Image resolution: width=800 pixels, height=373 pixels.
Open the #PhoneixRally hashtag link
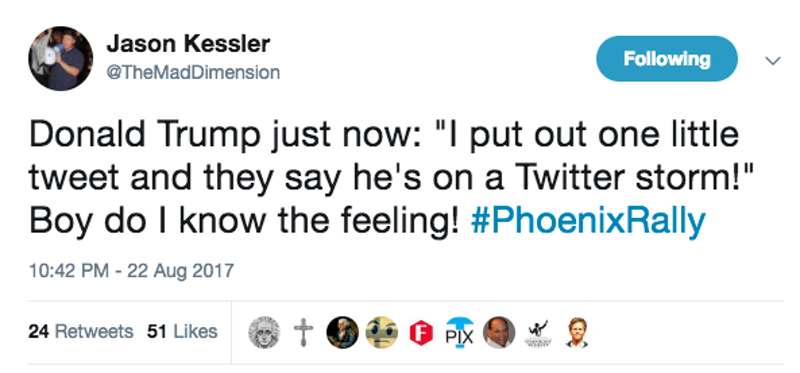pos(588,220)
